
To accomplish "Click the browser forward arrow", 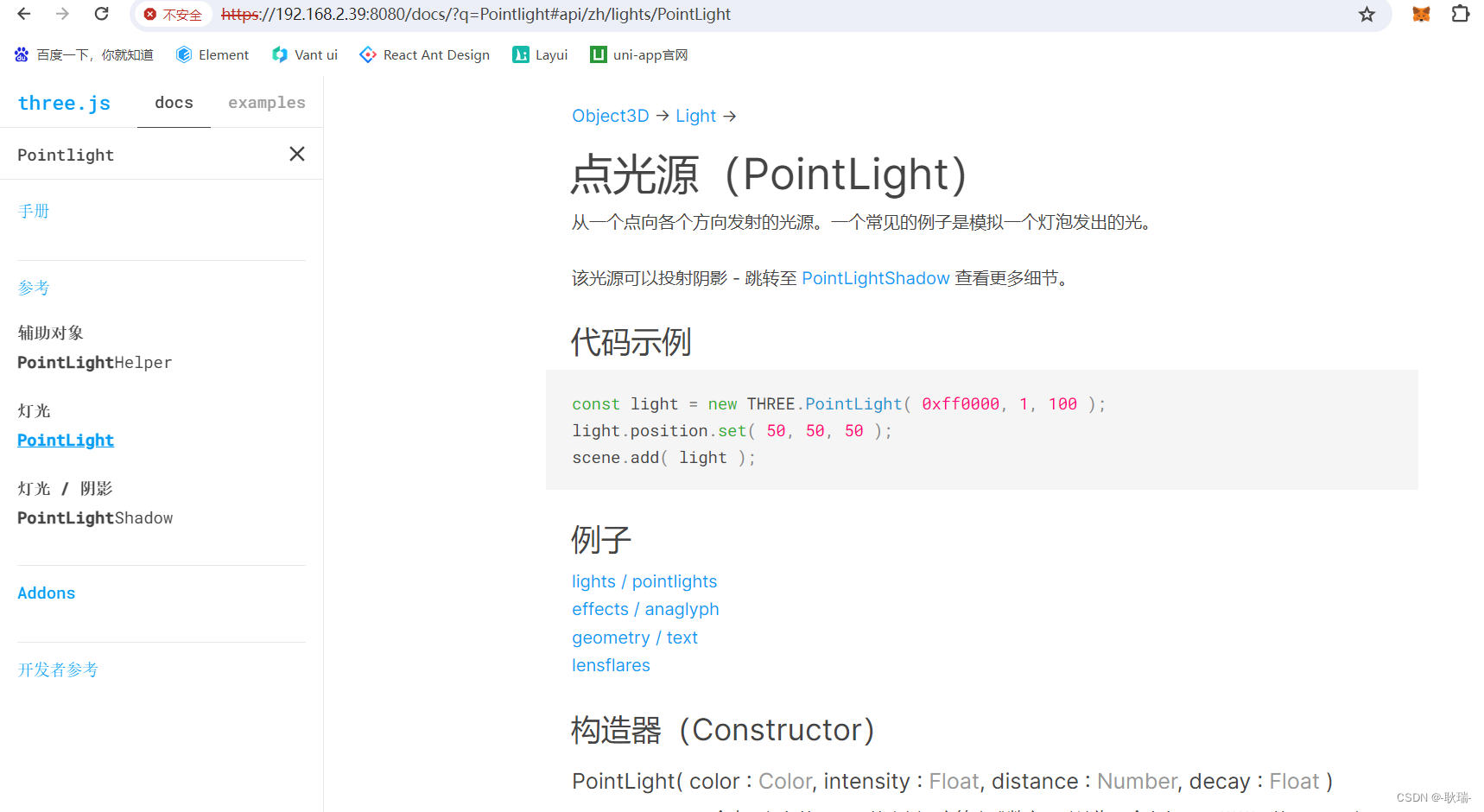I will [x=62, y=14].
